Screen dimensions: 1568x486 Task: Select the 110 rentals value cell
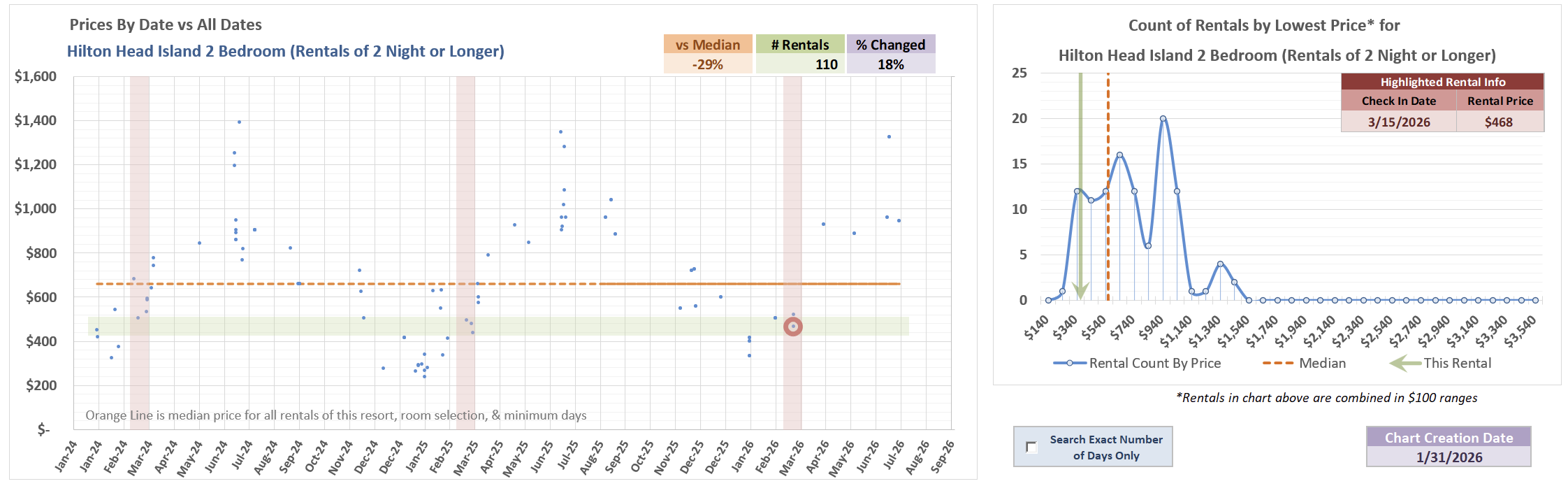(x=800, y=64)
